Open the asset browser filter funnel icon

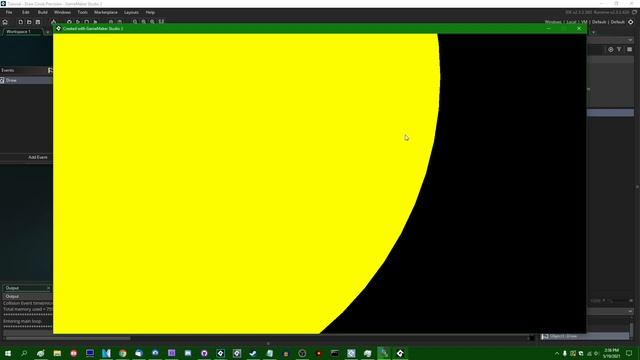619,49
